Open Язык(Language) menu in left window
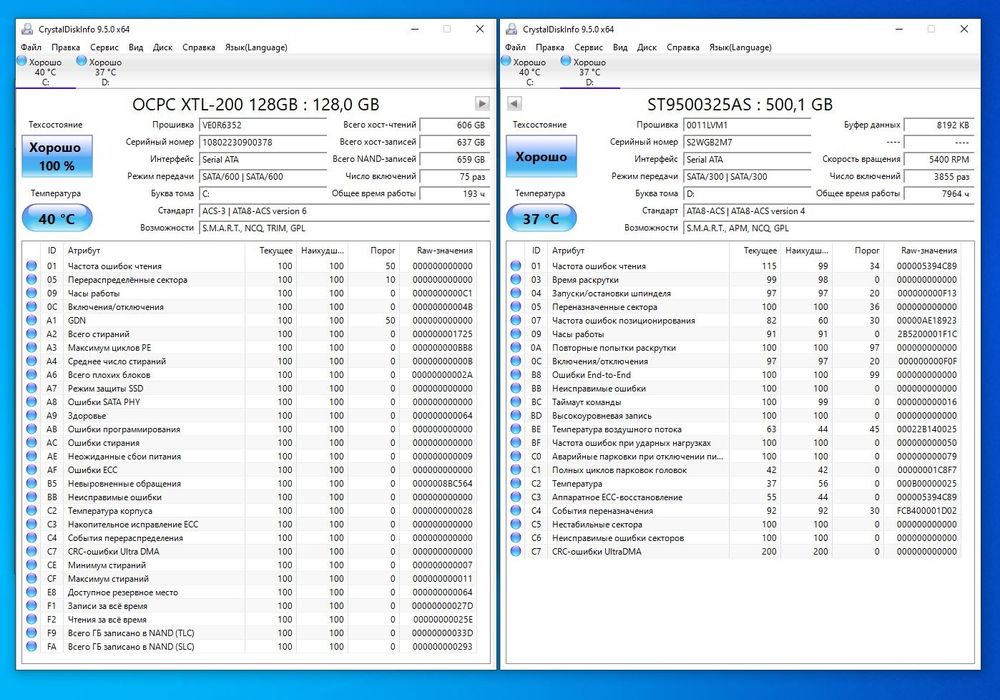This screenshot has height=700, width=1000. (256, 47)
